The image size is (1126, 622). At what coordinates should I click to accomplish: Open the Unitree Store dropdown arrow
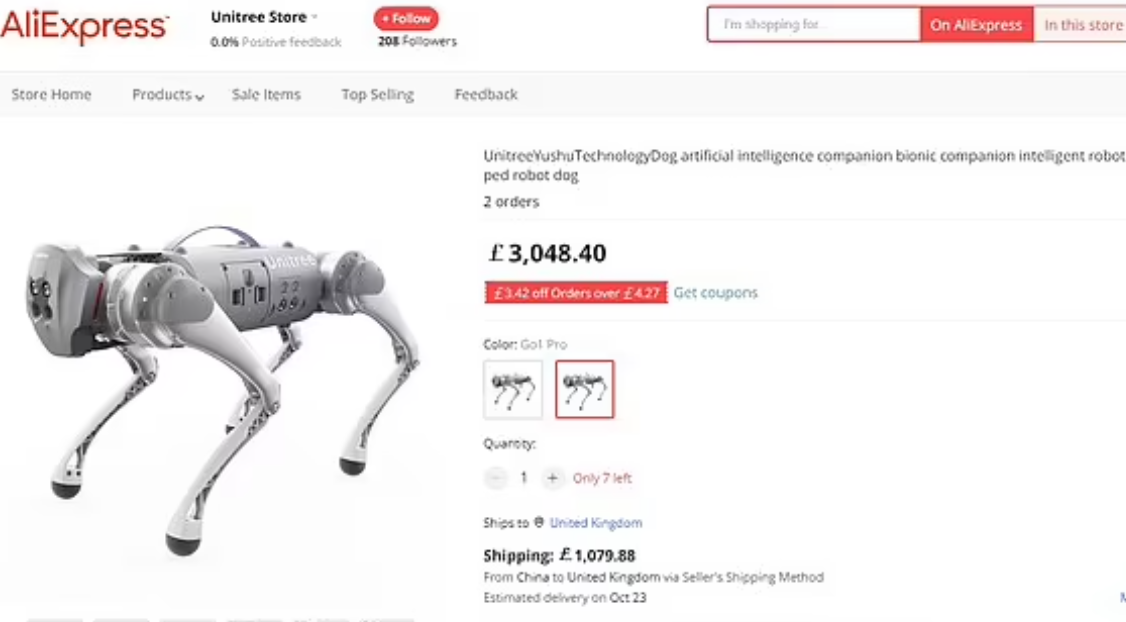pyautogui.click(x=315, y=17)
